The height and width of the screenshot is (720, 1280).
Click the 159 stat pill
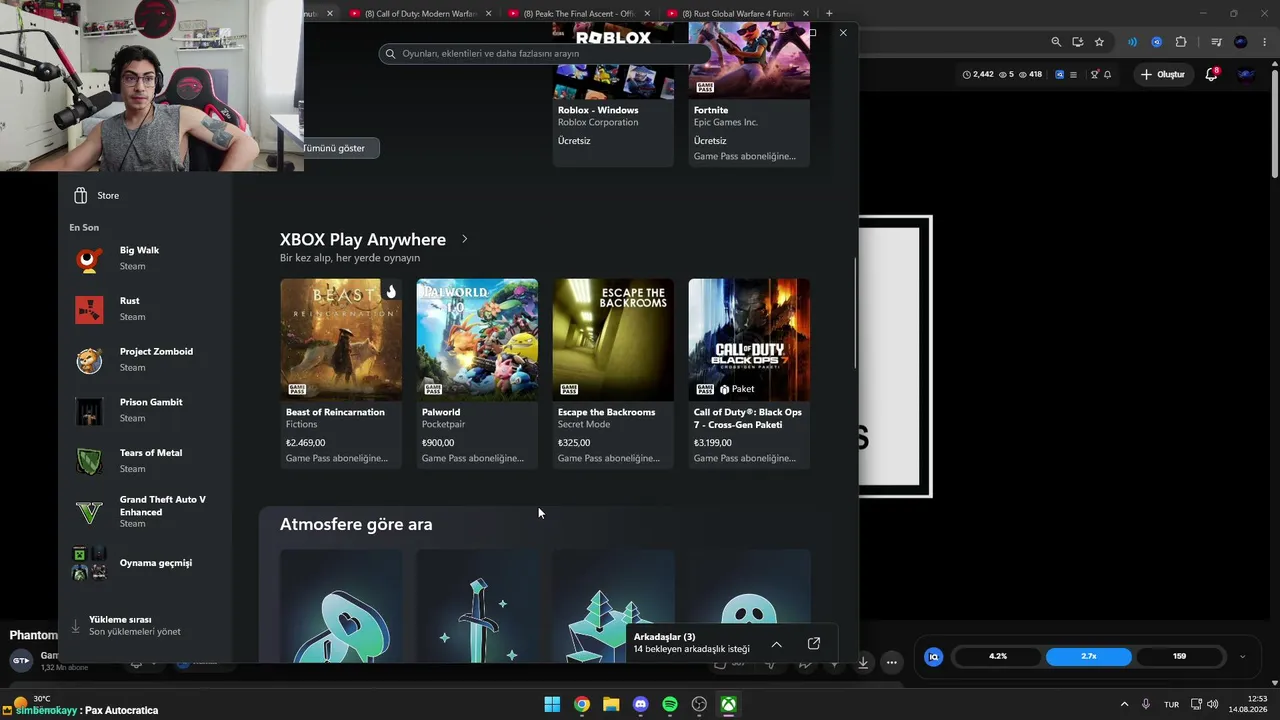click(1180, 657)
